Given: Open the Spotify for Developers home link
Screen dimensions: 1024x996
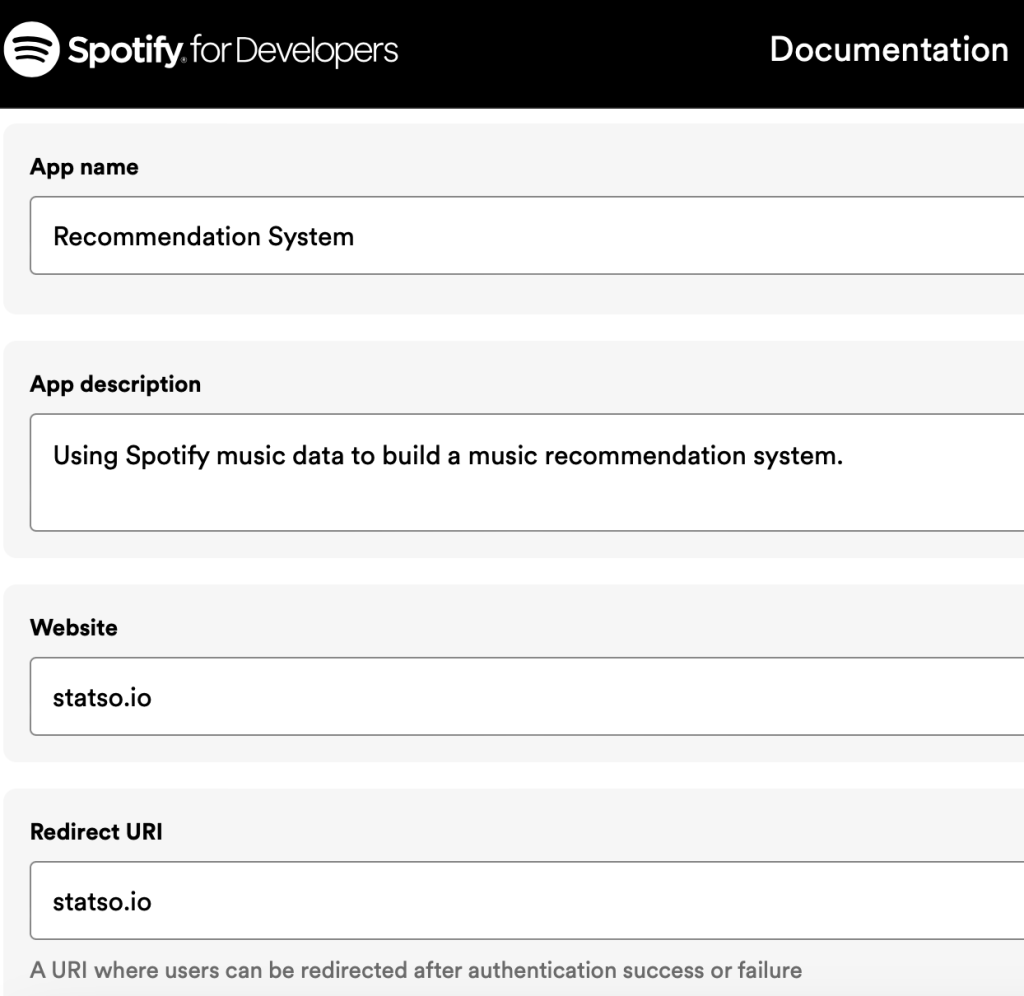Looking at the screenshot, I should pyautogui.click(x=201, y=50).
